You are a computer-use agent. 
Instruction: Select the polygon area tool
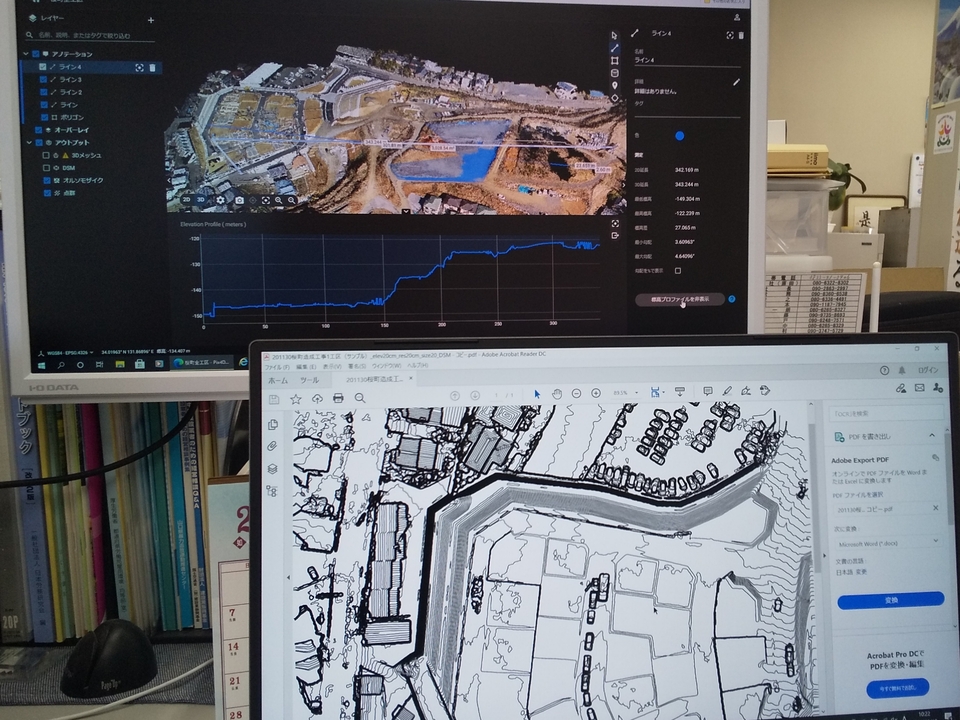click(614, 61)
